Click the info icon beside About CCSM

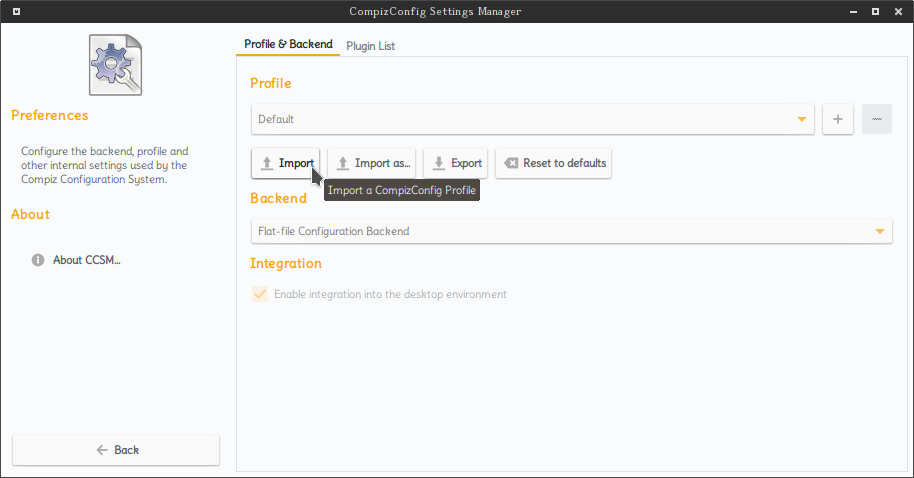pos(38,260)
